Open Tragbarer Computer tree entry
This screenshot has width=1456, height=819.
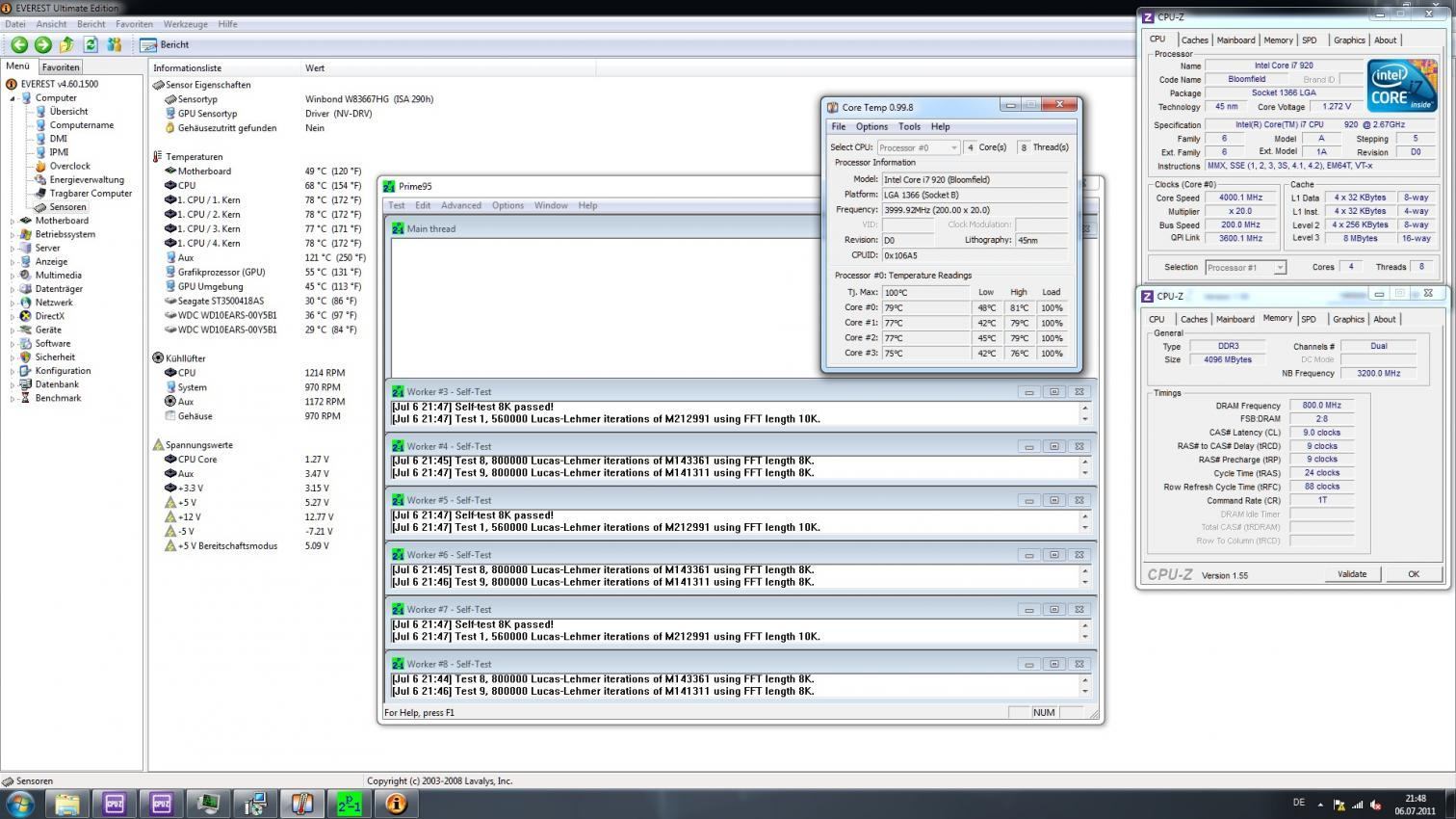tap(91, 193)
